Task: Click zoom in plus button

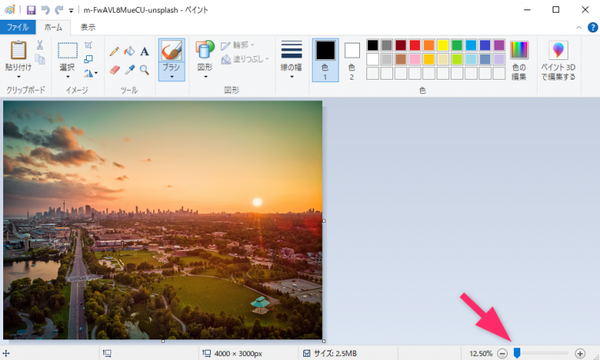Action: pyautogui.click(x=580, y=353)
